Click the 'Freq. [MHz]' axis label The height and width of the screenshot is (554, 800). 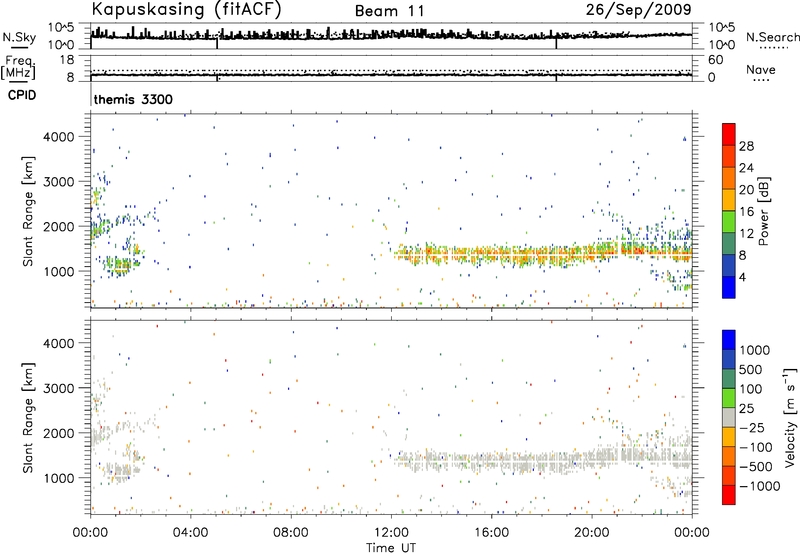[x=18, y=67]
